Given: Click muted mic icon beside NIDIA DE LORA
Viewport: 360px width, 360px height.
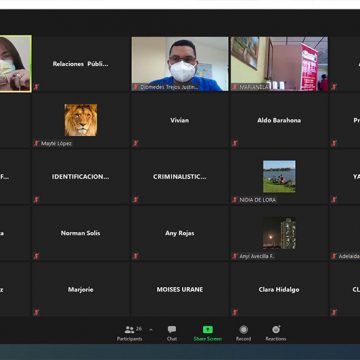Looking at the screenshot, I should click(235, 200).
